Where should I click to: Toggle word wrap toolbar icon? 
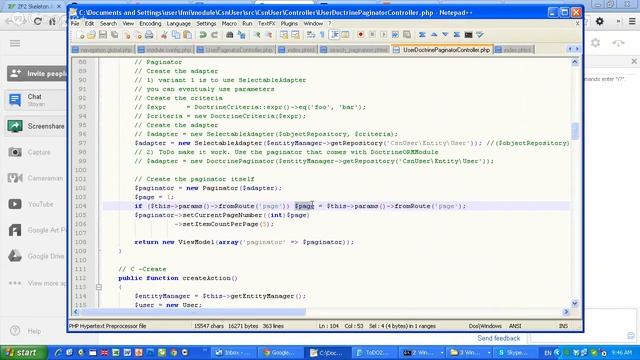[x=311, y=35]
